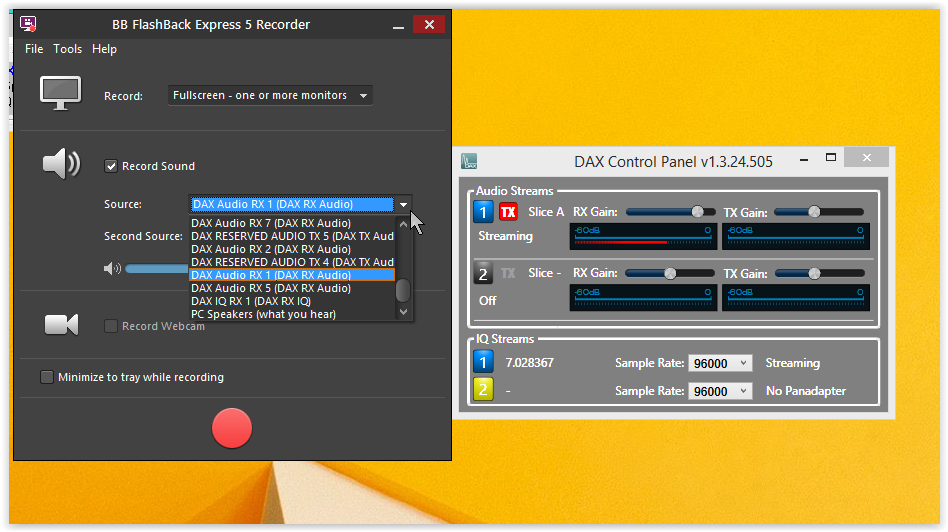Viewport: 948px width, 532px height.
Task: Pick DAX IQ RX 1 source
Action: click(292, 301)
